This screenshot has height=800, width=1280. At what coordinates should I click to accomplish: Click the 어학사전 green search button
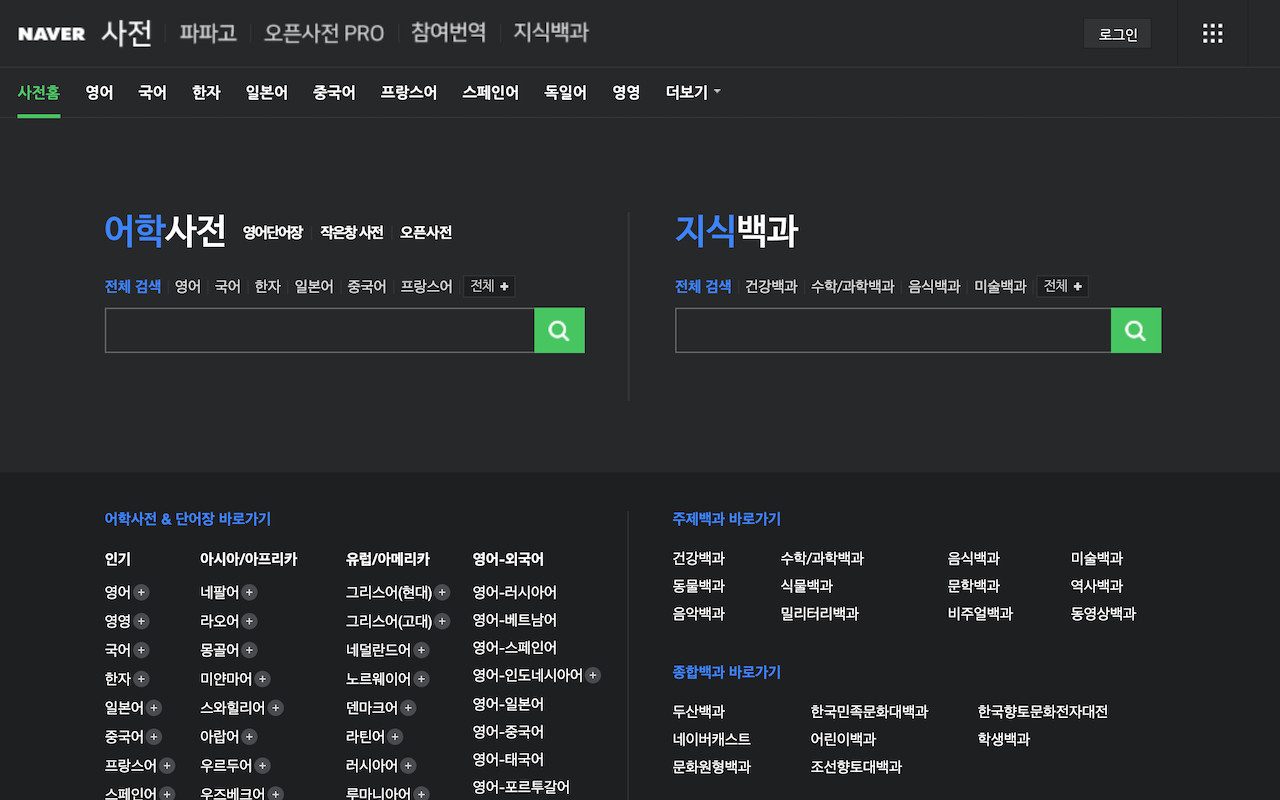point(559,330)
